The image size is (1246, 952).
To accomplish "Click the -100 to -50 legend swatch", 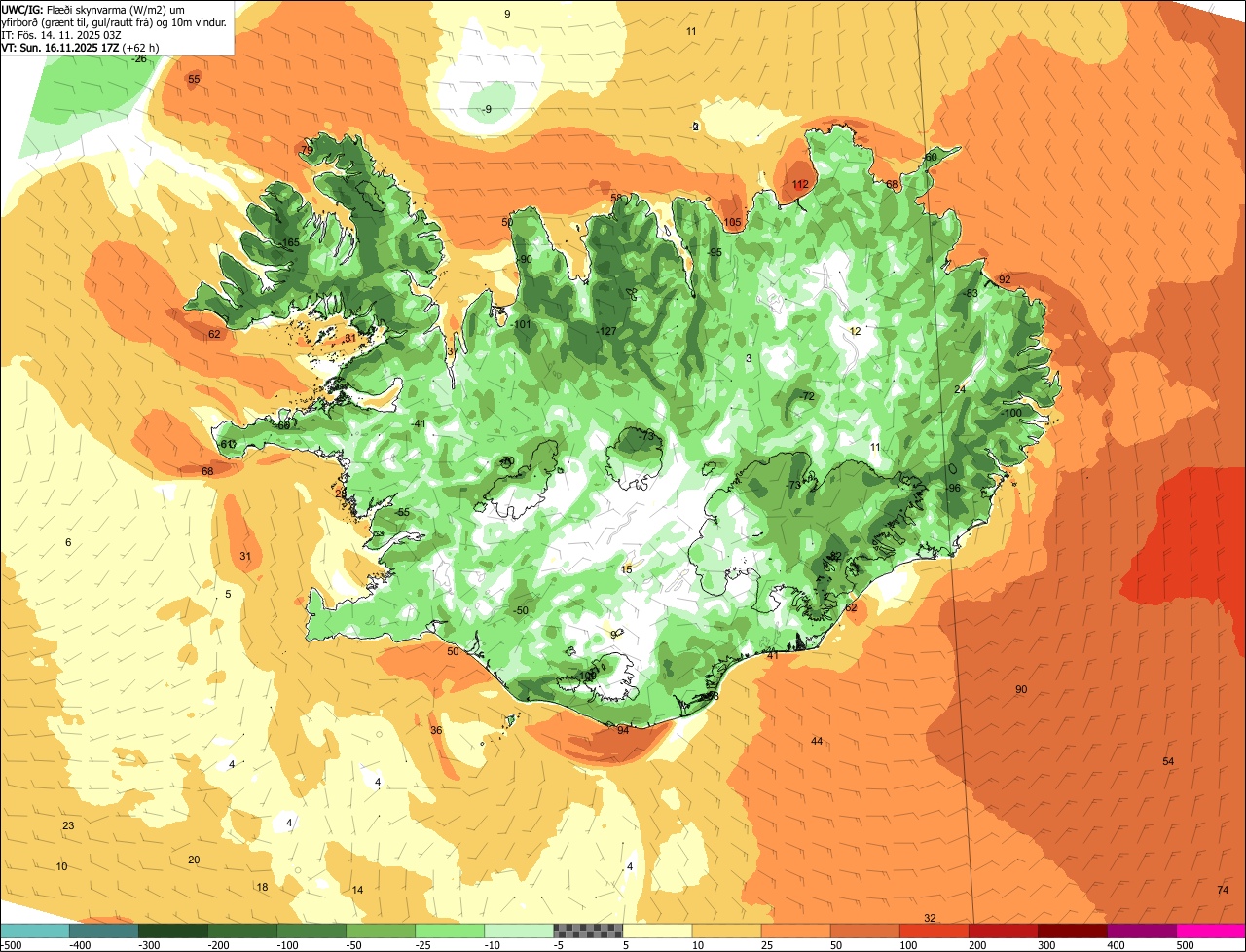I will [x=311, y=931].
